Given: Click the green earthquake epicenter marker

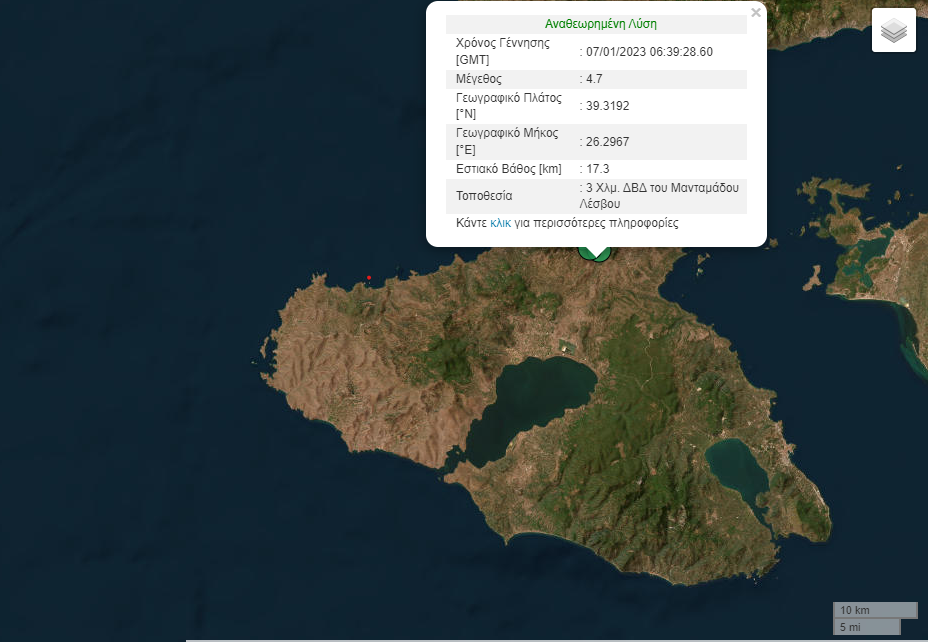Looking at the screenshot, I should pyautogui.click(x=595, y=254).
